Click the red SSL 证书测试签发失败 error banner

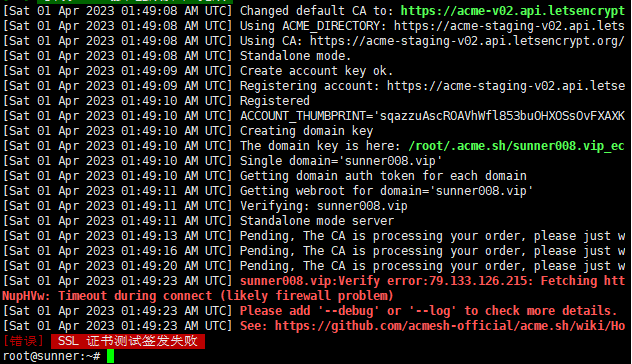click(x=128, y=341)
